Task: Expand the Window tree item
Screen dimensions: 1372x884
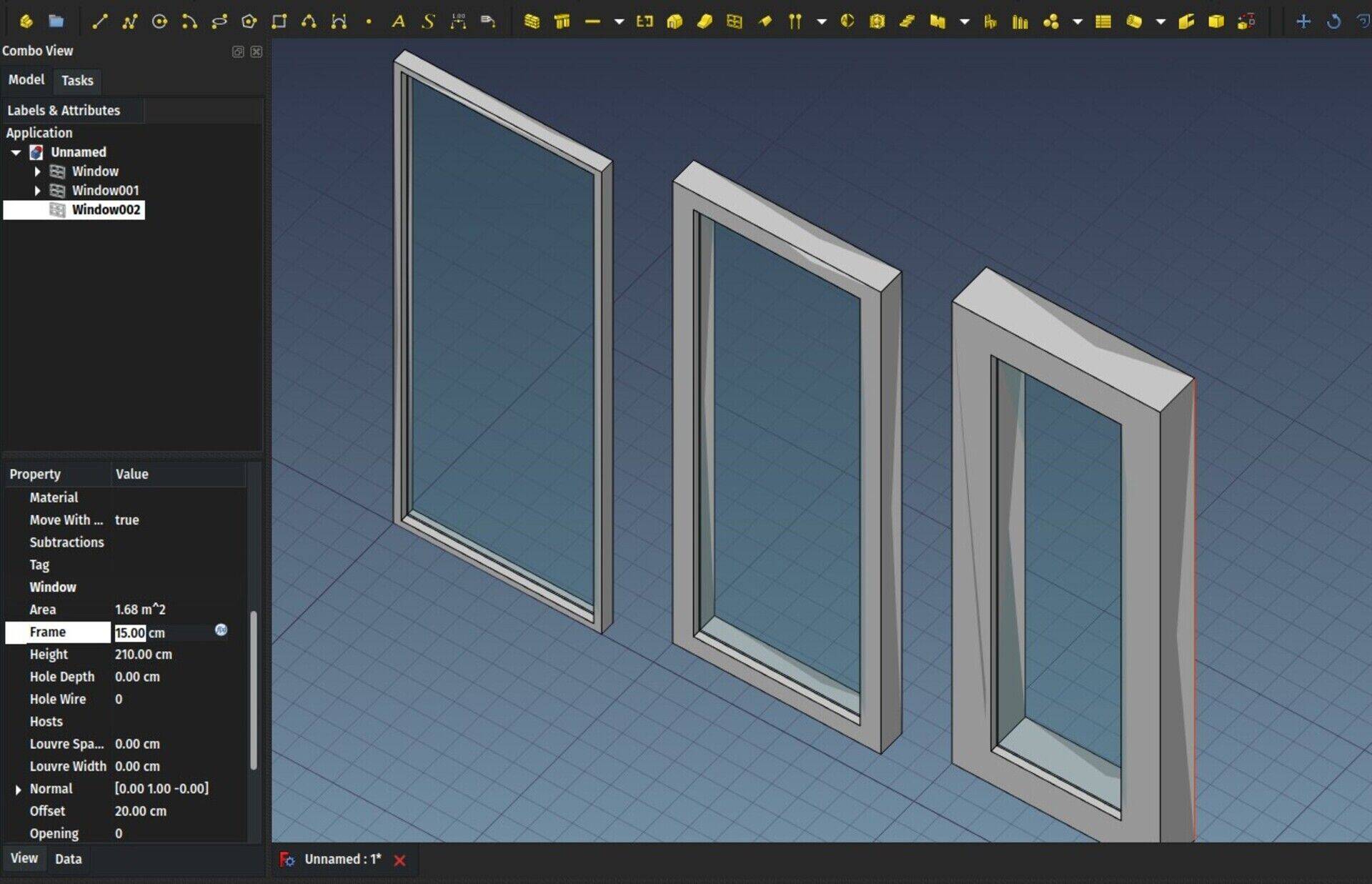Action: click(37, 172)
